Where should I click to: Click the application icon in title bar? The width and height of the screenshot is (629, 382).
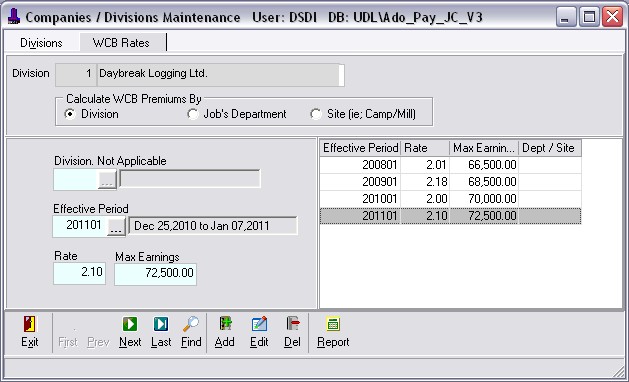point(14,16)
